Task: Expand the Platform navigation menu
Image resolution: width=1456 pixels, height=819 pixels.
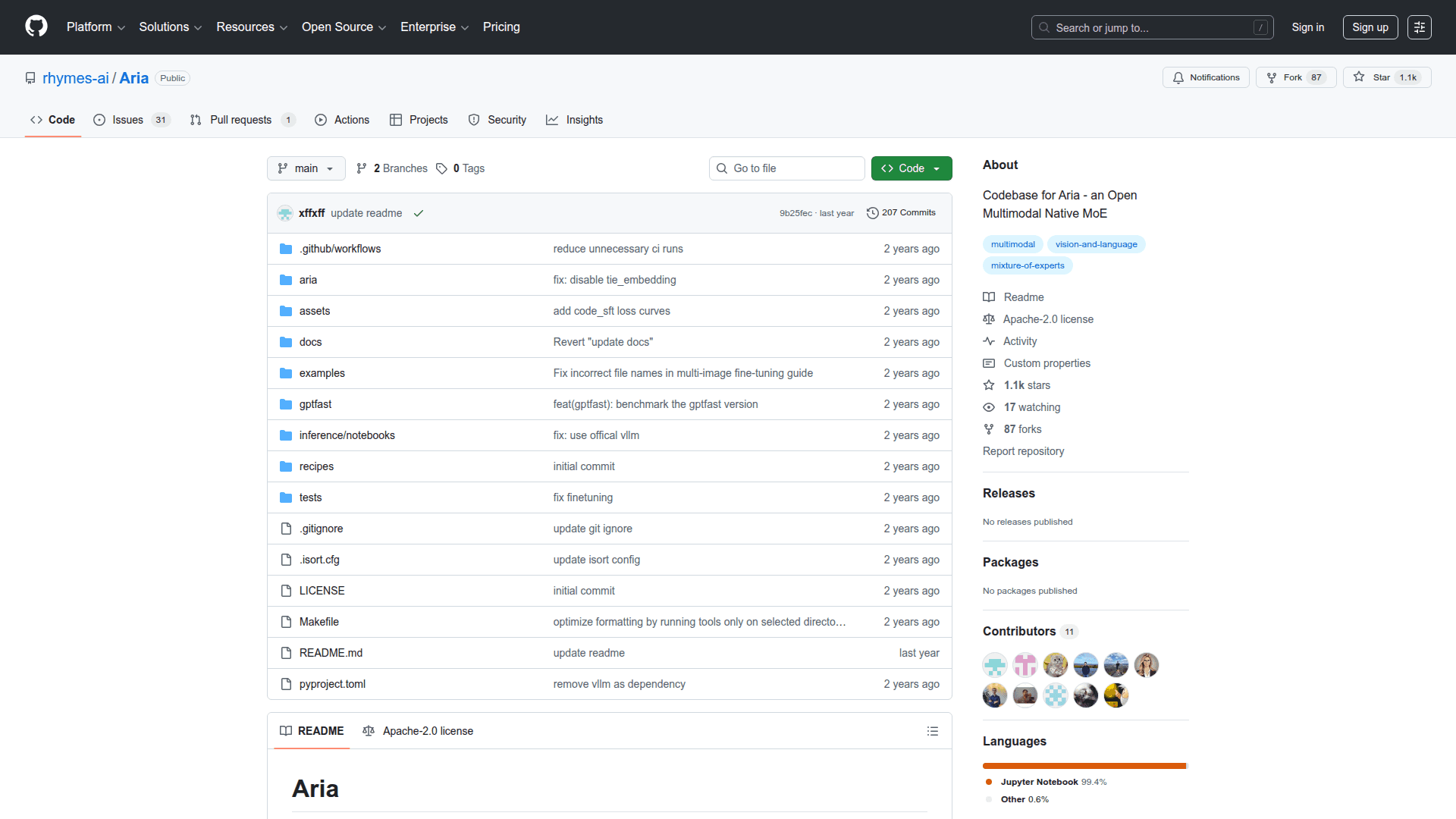Action: 96,27
